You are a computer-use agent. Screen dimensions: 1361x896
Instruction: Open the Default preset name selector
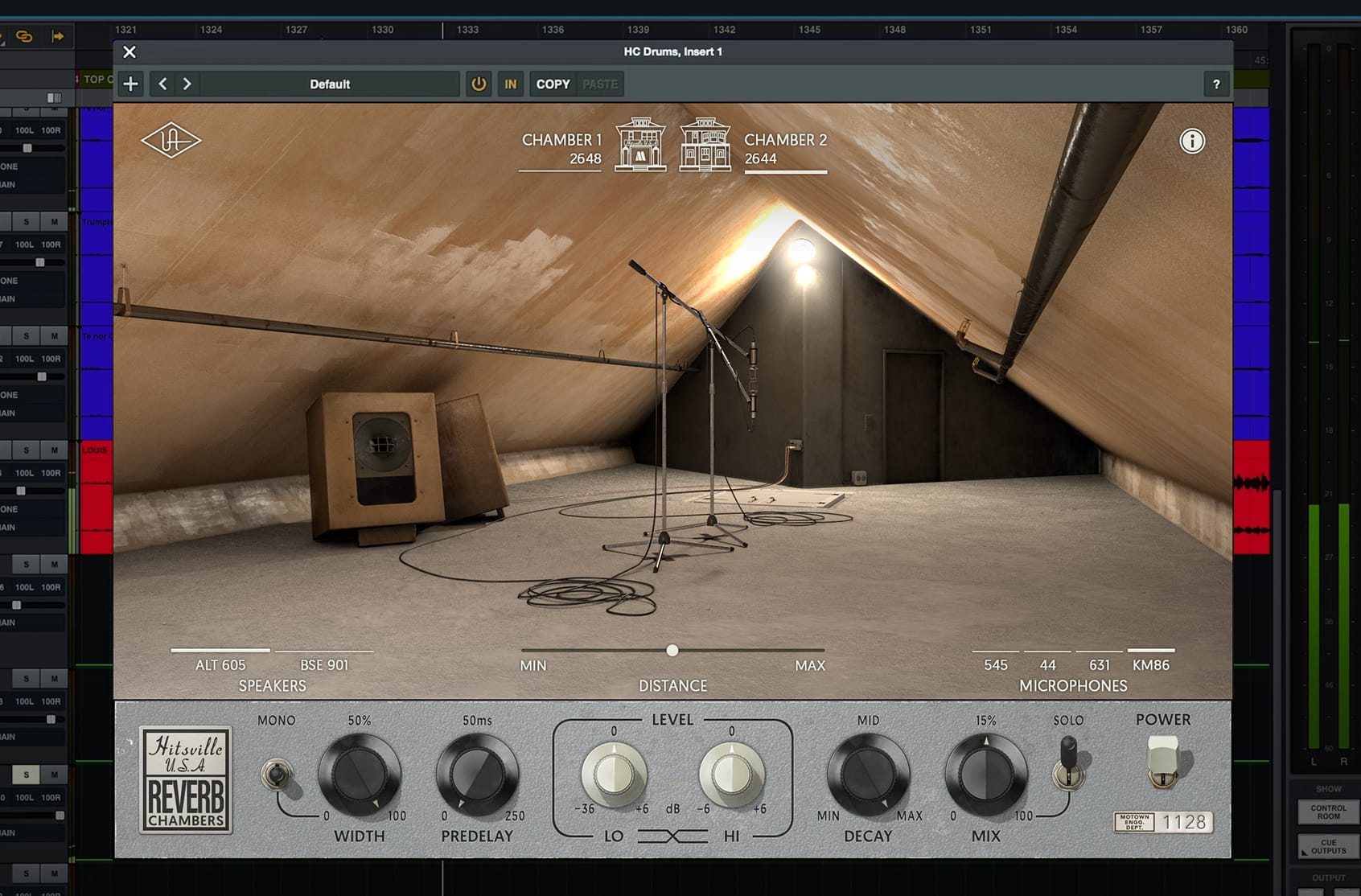330,84
